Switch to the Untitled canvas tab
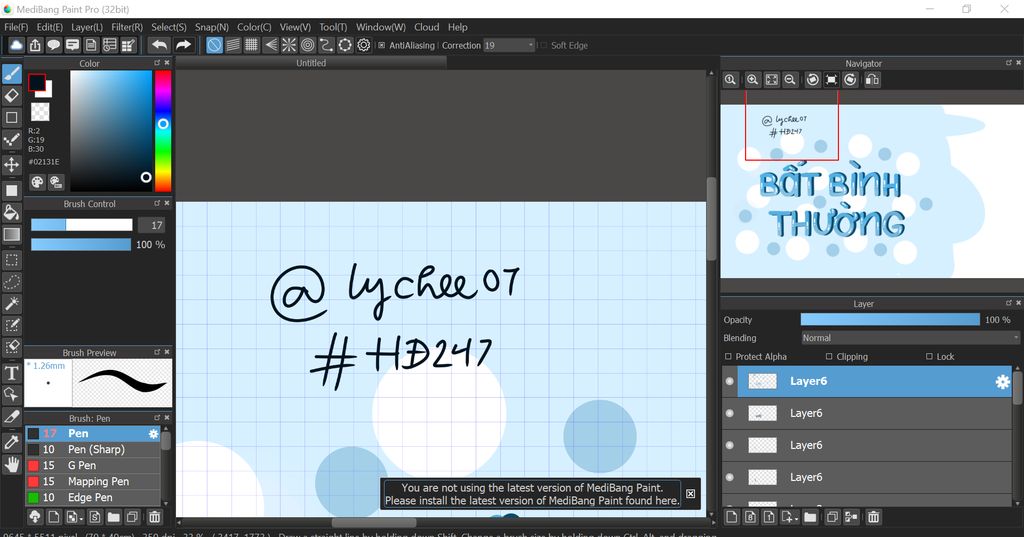The width and height of the screenshot is (1024, 537). [311, 63]
